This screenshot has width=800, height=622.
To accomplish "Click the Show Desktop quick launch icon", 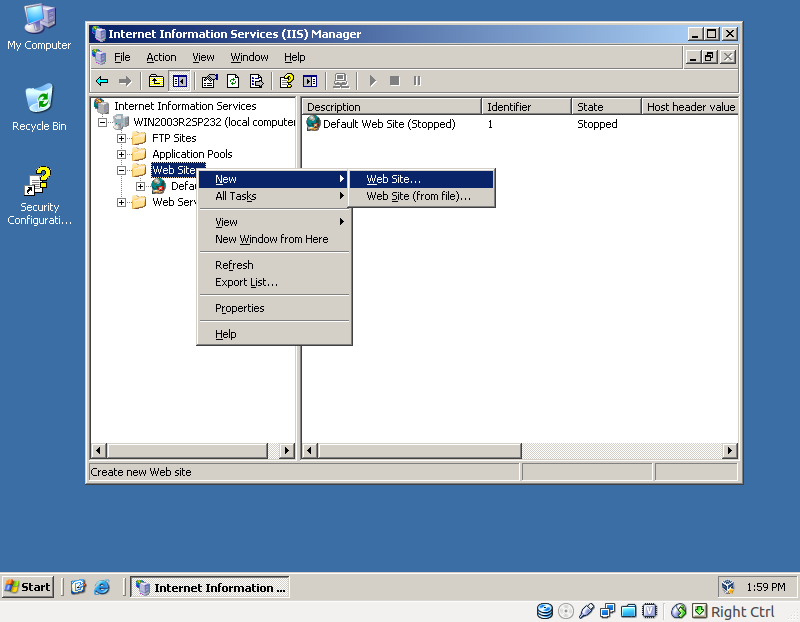I will (x=78, y=587).
